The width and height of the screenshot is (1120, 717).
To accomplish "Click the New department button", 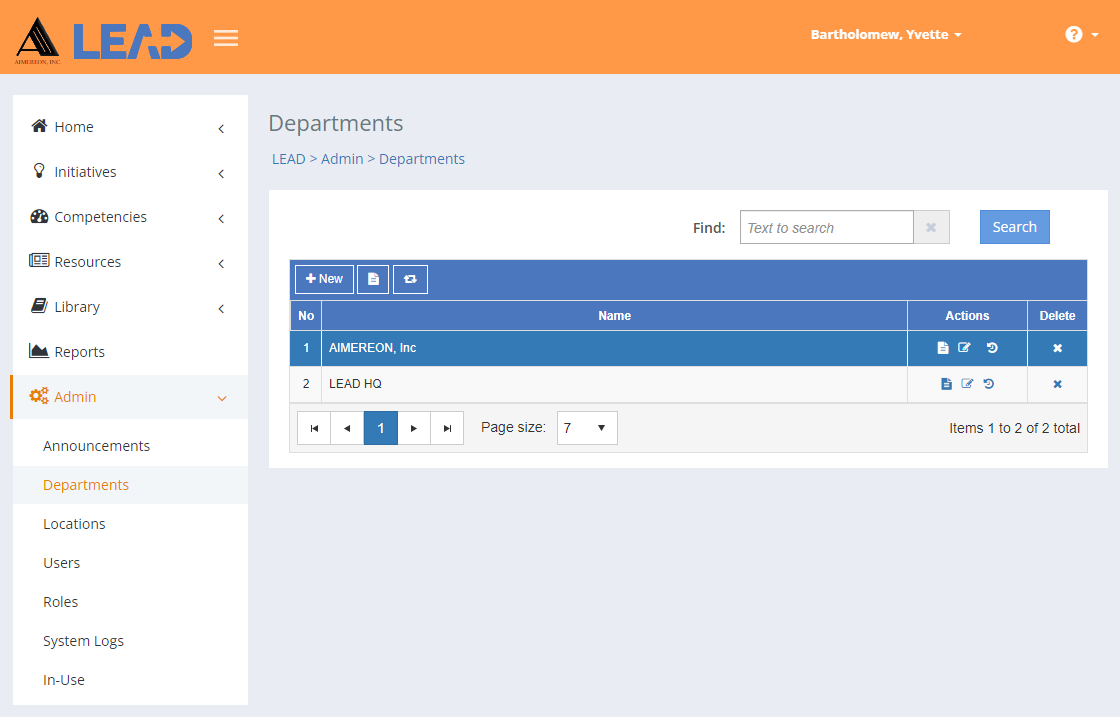I will pyautogui.click(x=324, y=279).
